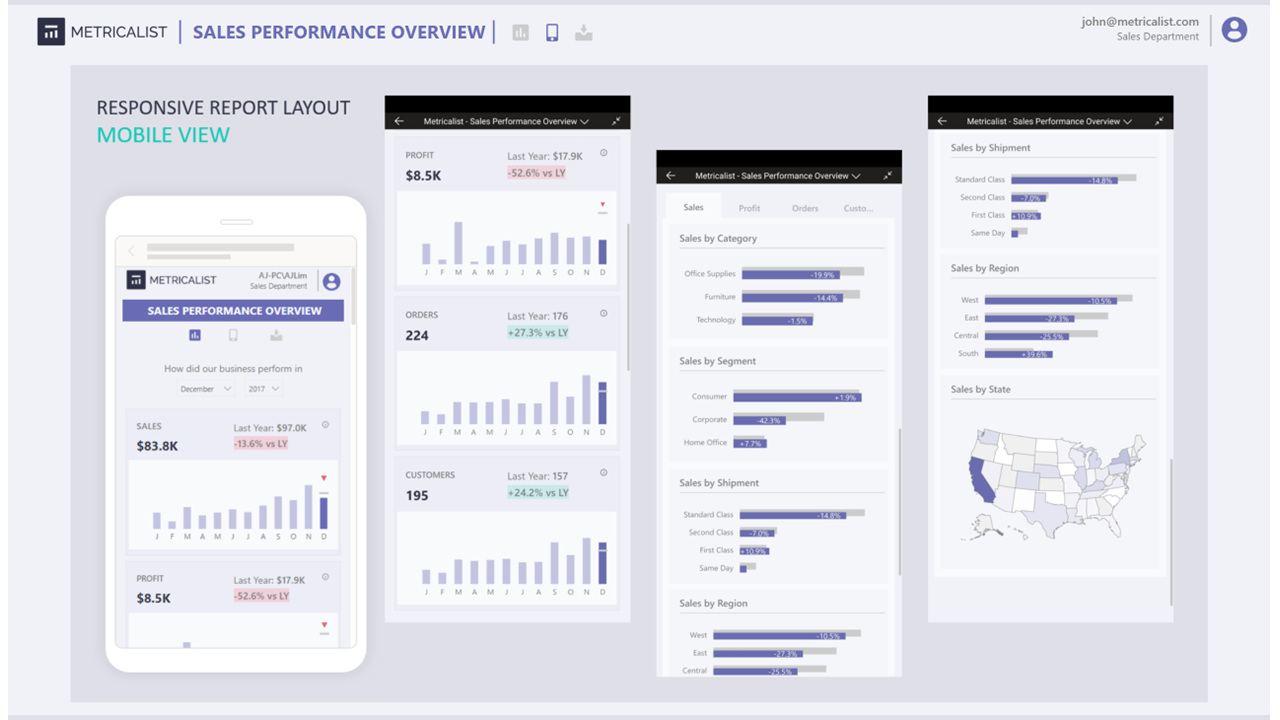Click the SALES PERFORMANCE OVERVIEW banner button

coord(233,309)
